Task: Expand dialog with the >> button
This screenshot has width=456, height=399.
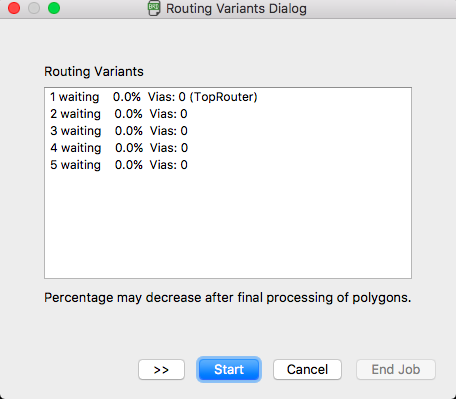Action: click(x=161, y=369)
